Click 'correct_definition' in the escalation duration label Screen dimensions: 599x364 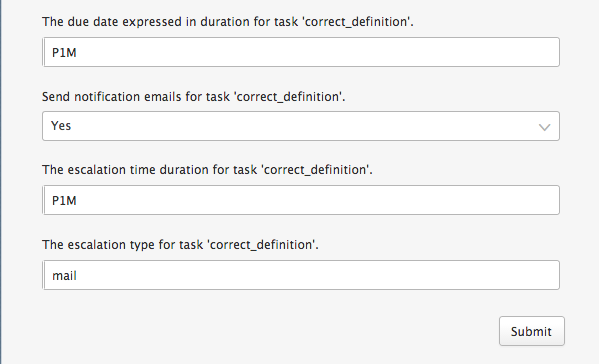[315, 170]
